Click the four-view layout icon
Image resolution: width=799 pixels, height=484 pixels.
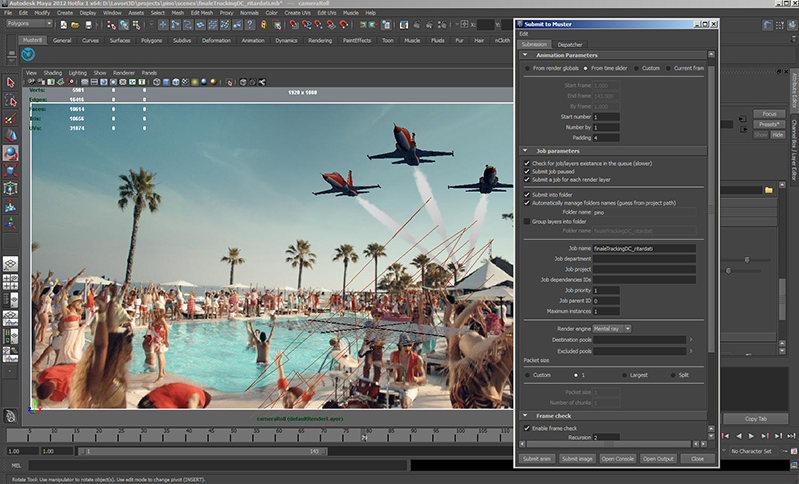[10, 282]
